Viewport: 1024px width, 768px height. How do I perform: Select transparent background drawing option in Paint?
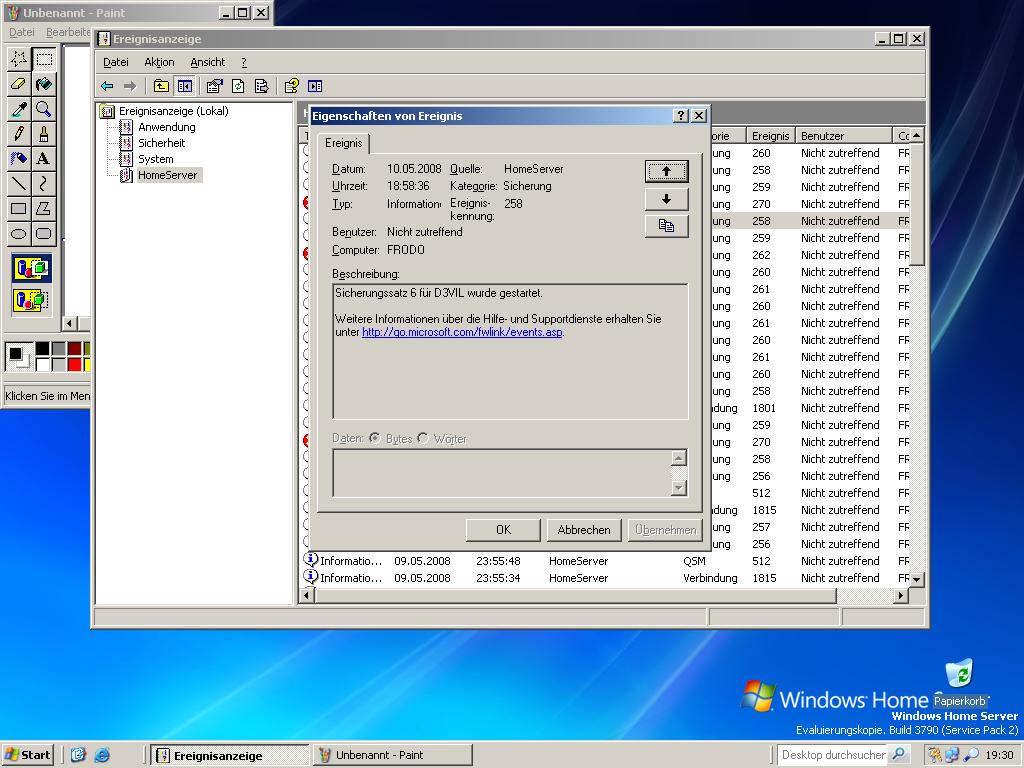[x=31, y=300]
